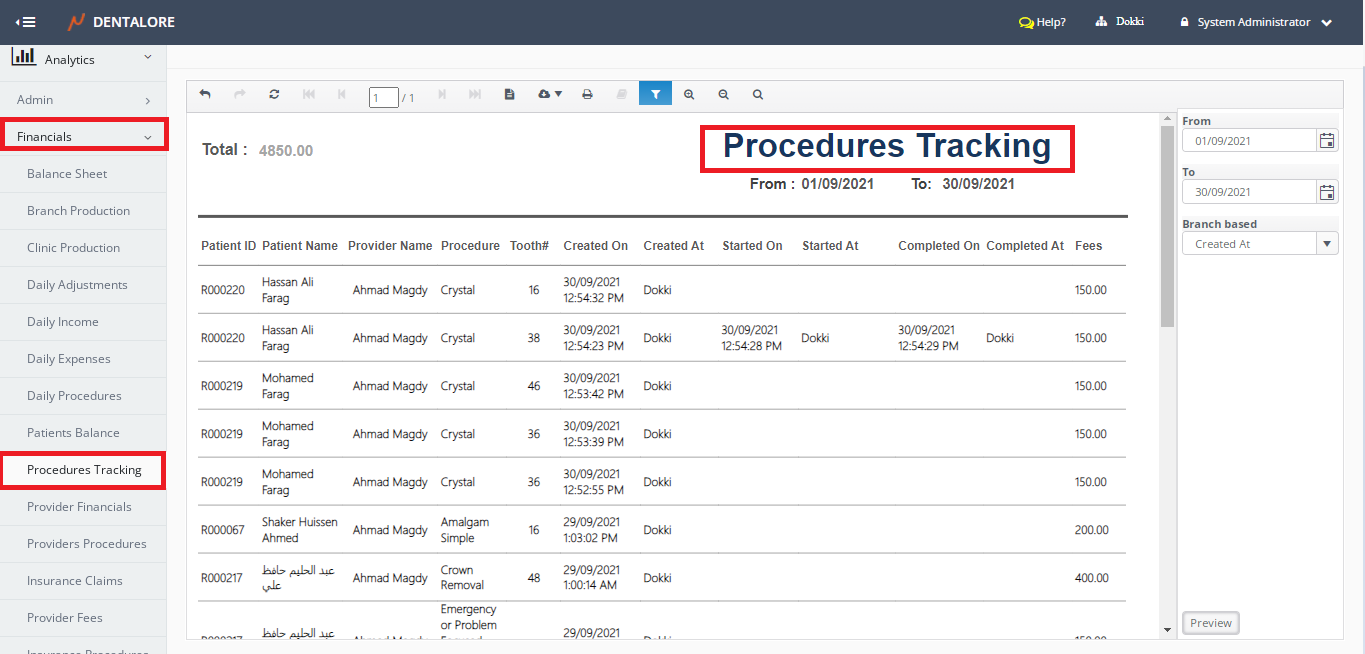Open the export download dropdown
1365x654 pixels.
[550, 94]
